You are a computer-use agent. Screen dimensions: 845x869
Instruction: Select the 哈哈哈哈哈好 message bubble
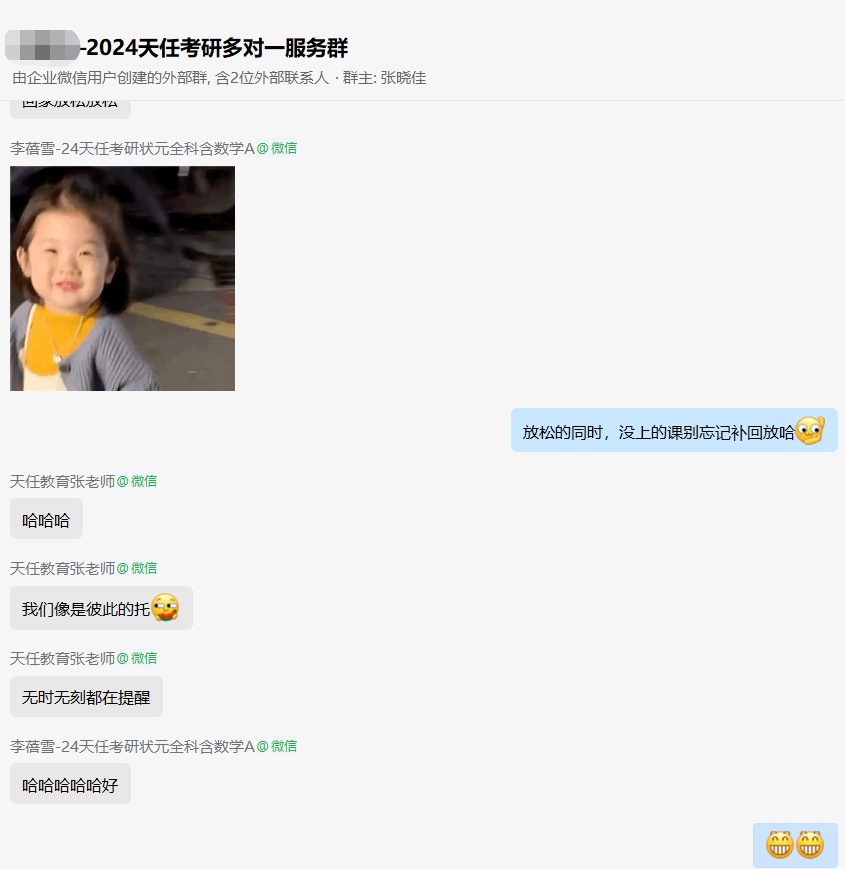[x=70, y=784]
